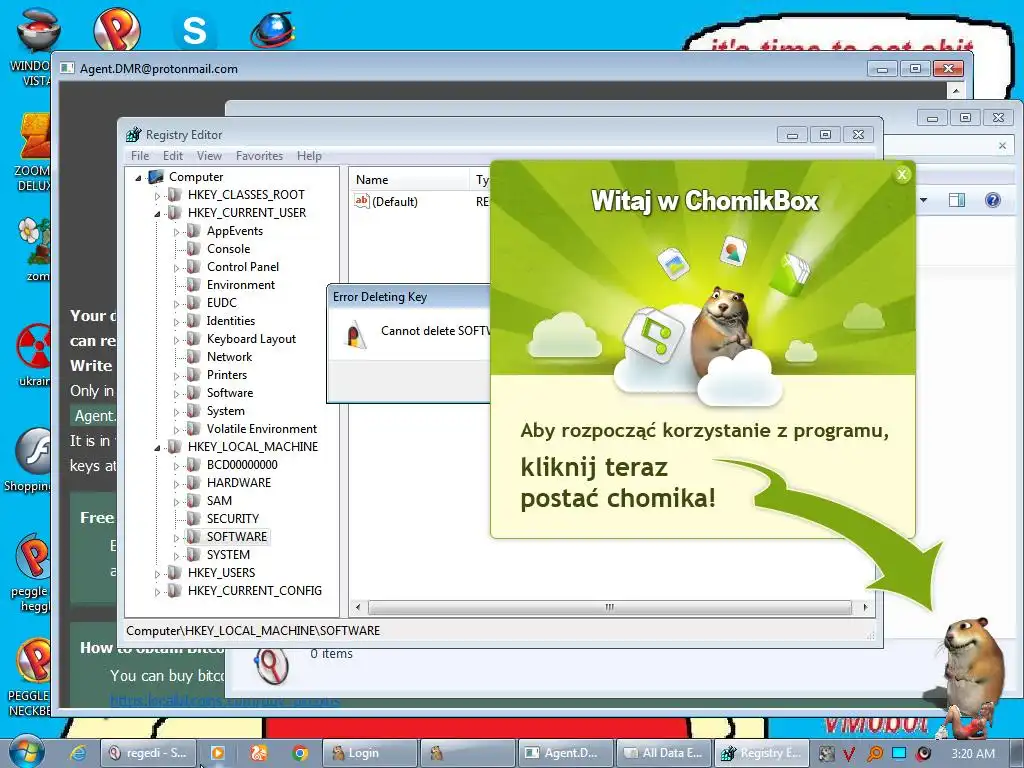Open the Skype desktop icon
This screenshot has height=768, width=1024.
point(194,31)
